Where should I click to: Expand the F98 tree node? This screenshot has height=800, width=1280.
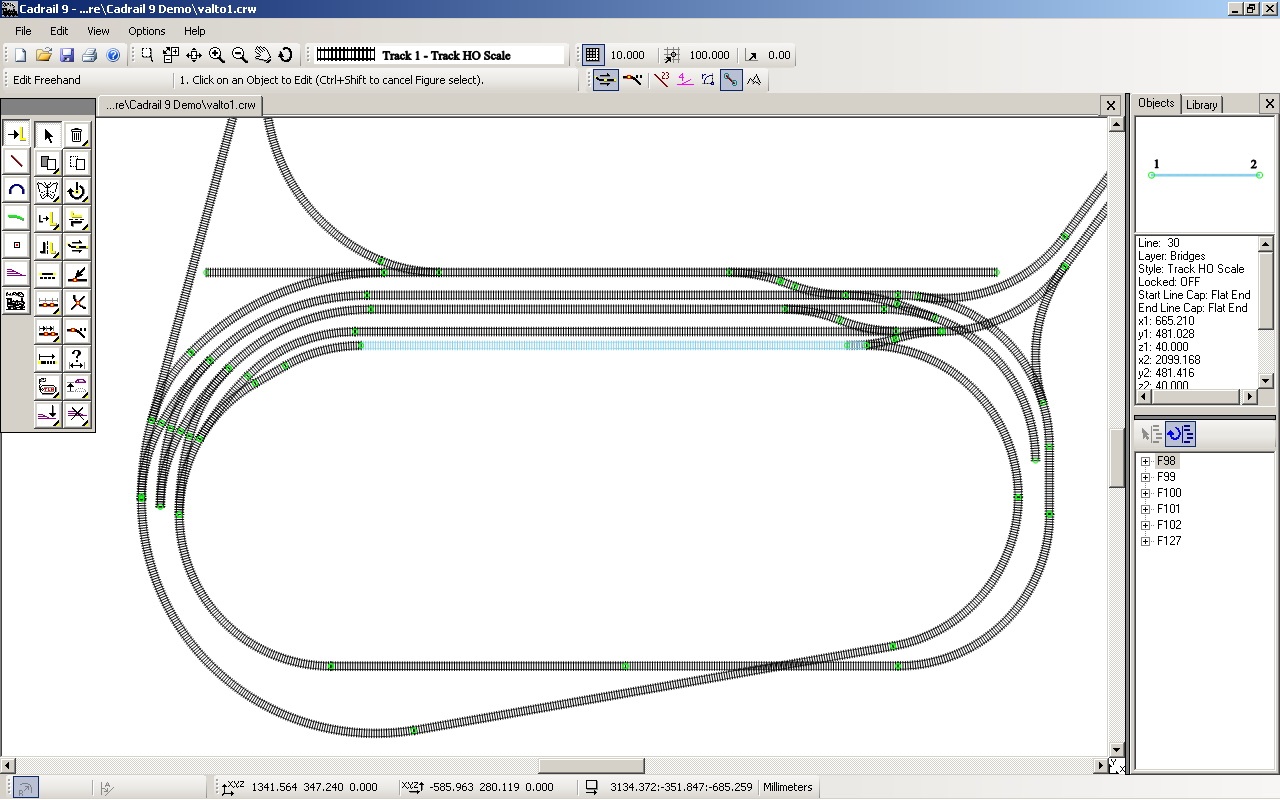(x=1145, y=461)
